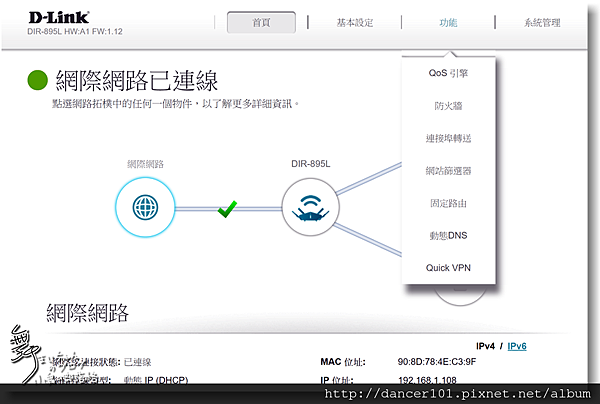The height and width of the screenshot is (404, 600).
Task: Open the 系統管理 management menu
Action: 542,23
